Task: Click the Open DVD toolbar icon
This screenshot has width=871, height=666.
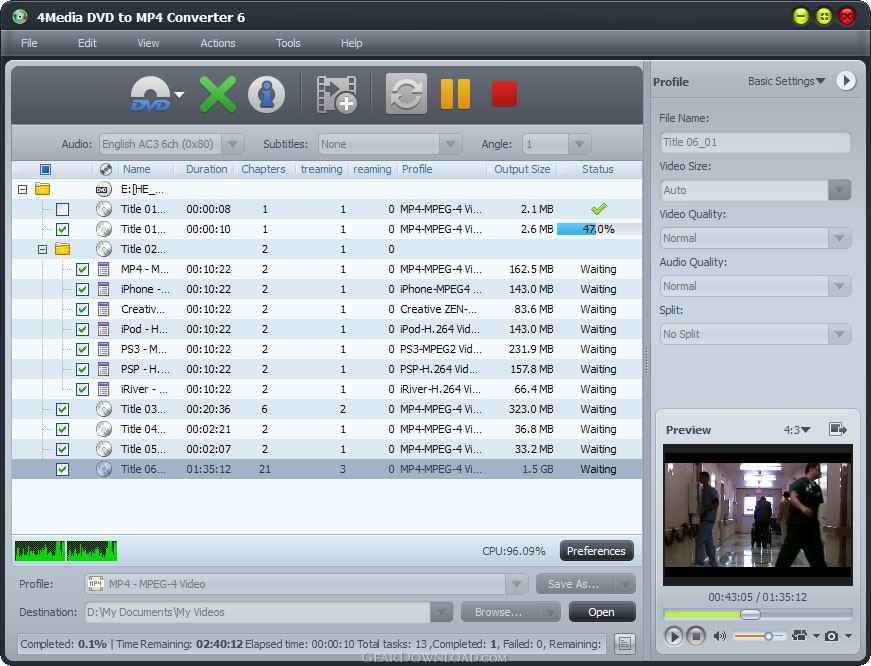Action: (151, 94)
